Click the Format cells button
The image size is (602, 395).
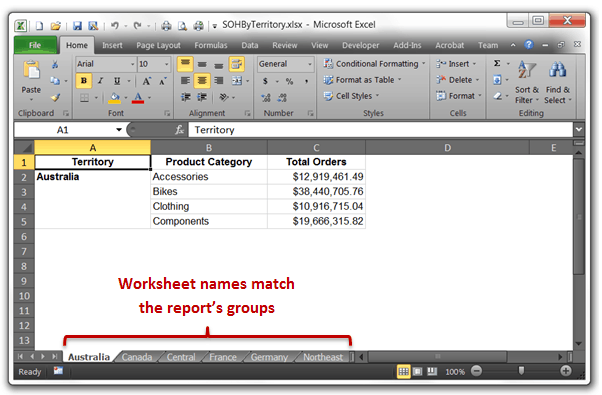tap(458, 96)
